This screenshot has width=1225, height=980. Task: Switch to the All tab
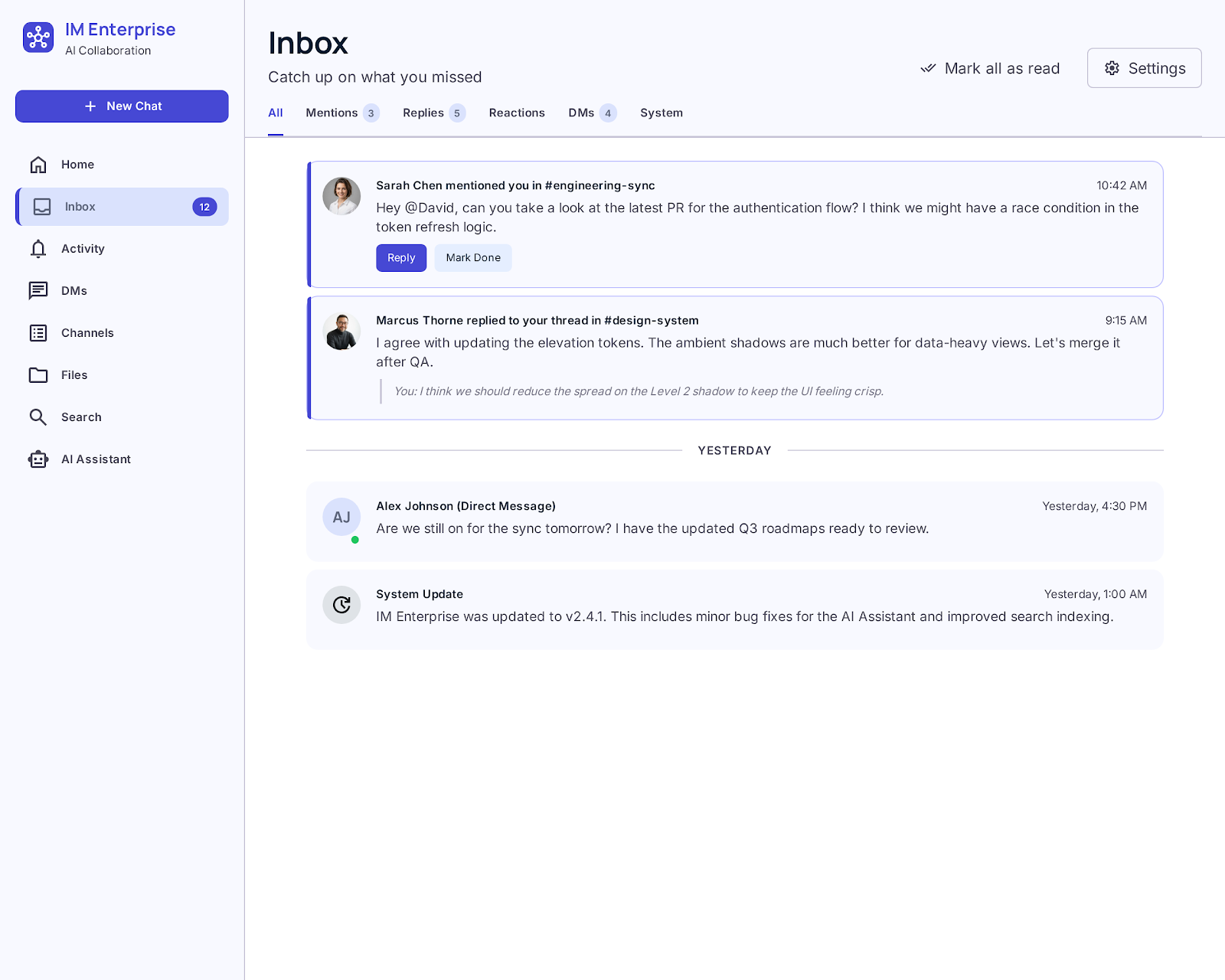pyautogui.click(x=276, y=113)
